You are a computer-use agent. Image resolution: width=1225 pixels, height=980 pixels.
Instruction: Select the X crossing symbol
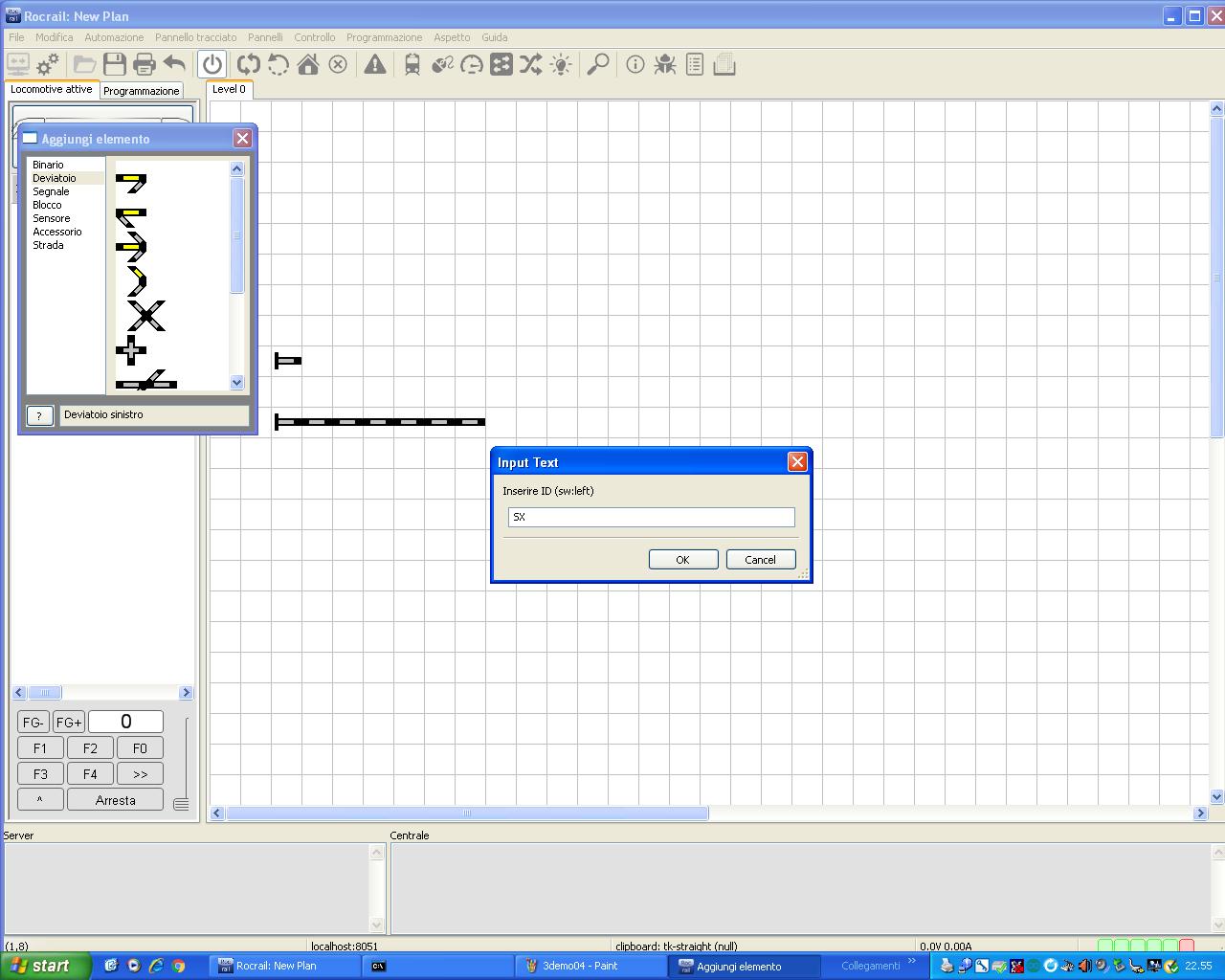145,316
